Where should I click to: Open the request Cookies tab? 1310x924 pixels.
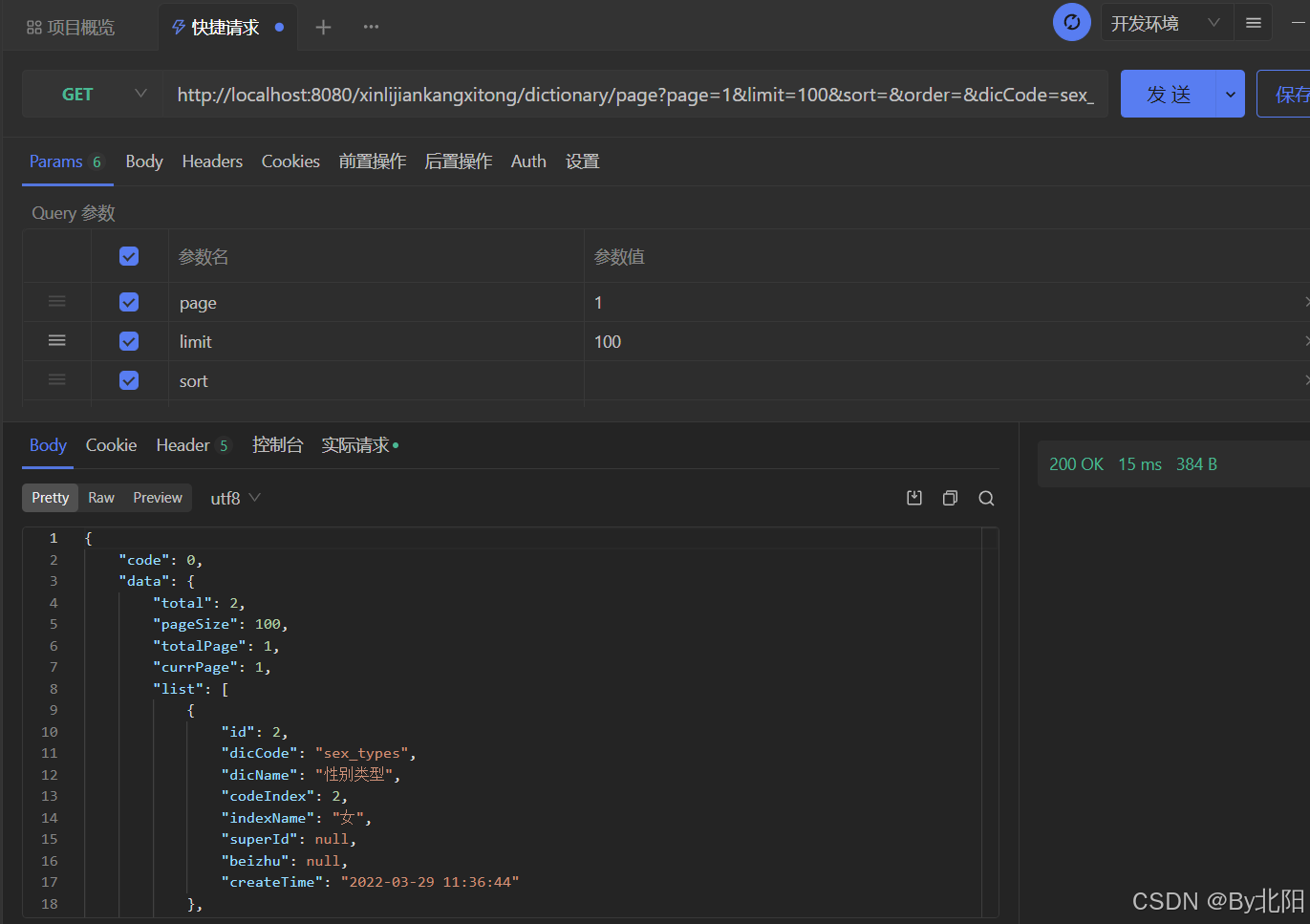pos(290,161)
